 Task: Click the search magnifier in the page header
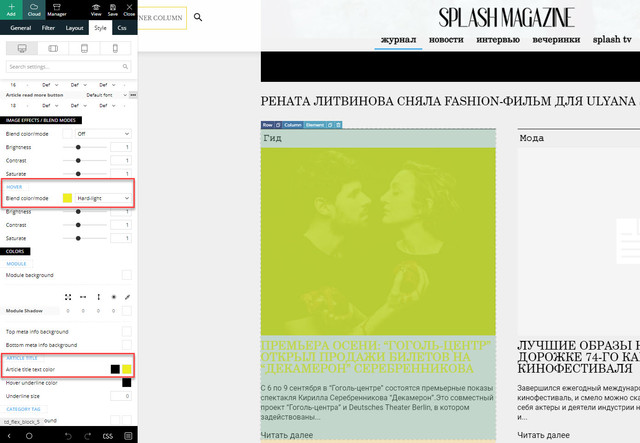tap(198, 17)
